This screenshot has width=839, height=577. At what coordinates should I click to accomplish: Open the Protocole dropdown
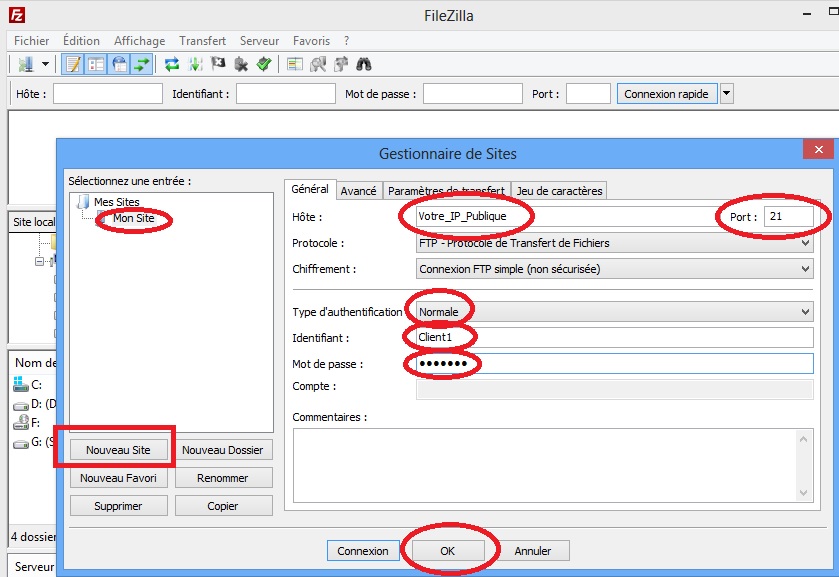click(x=615, y=243)
